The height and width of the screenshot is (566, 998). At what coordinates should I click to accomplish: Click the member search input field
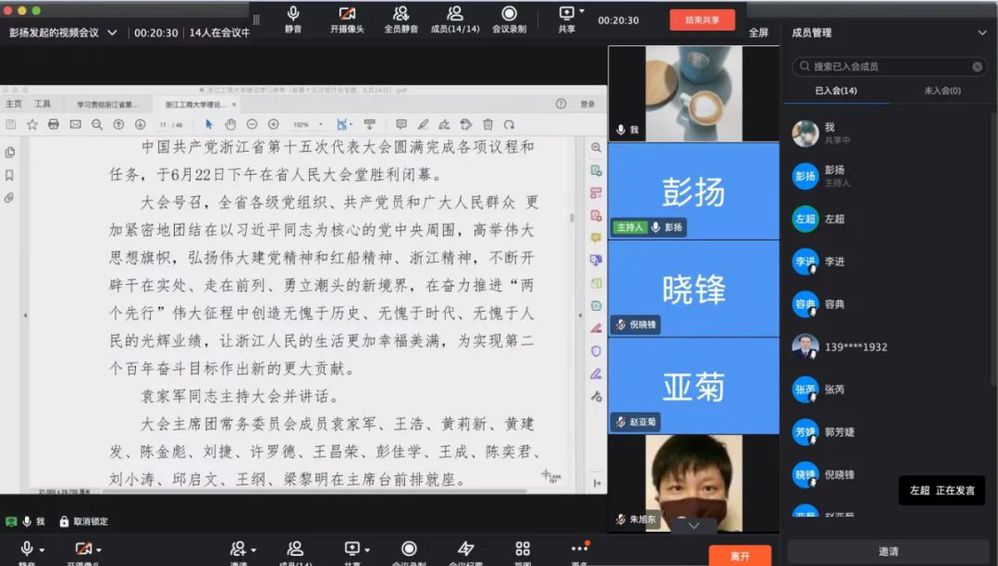coord(886,67)
